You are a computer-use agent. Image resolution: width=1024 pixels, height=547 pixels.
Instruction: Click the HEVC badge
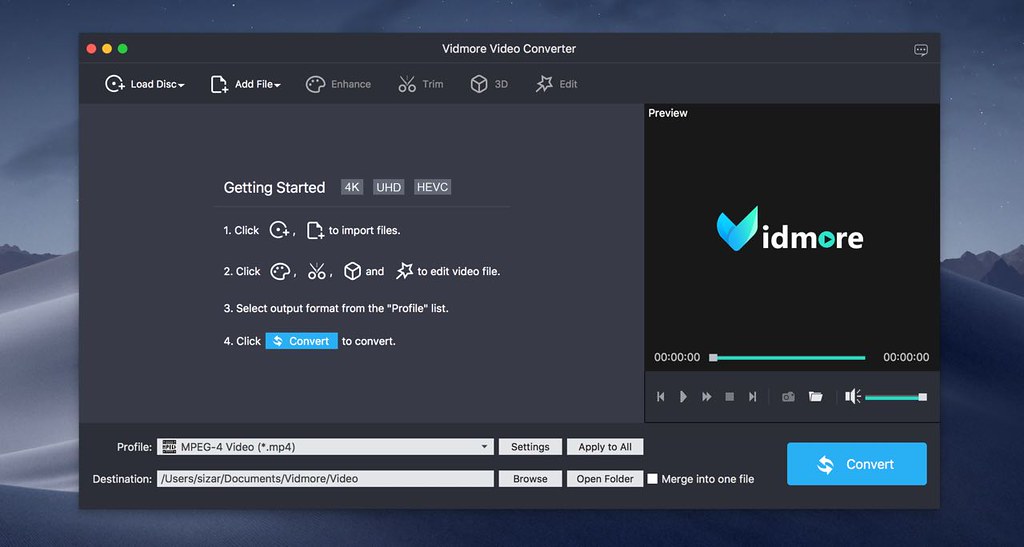(x=432, y=187)
